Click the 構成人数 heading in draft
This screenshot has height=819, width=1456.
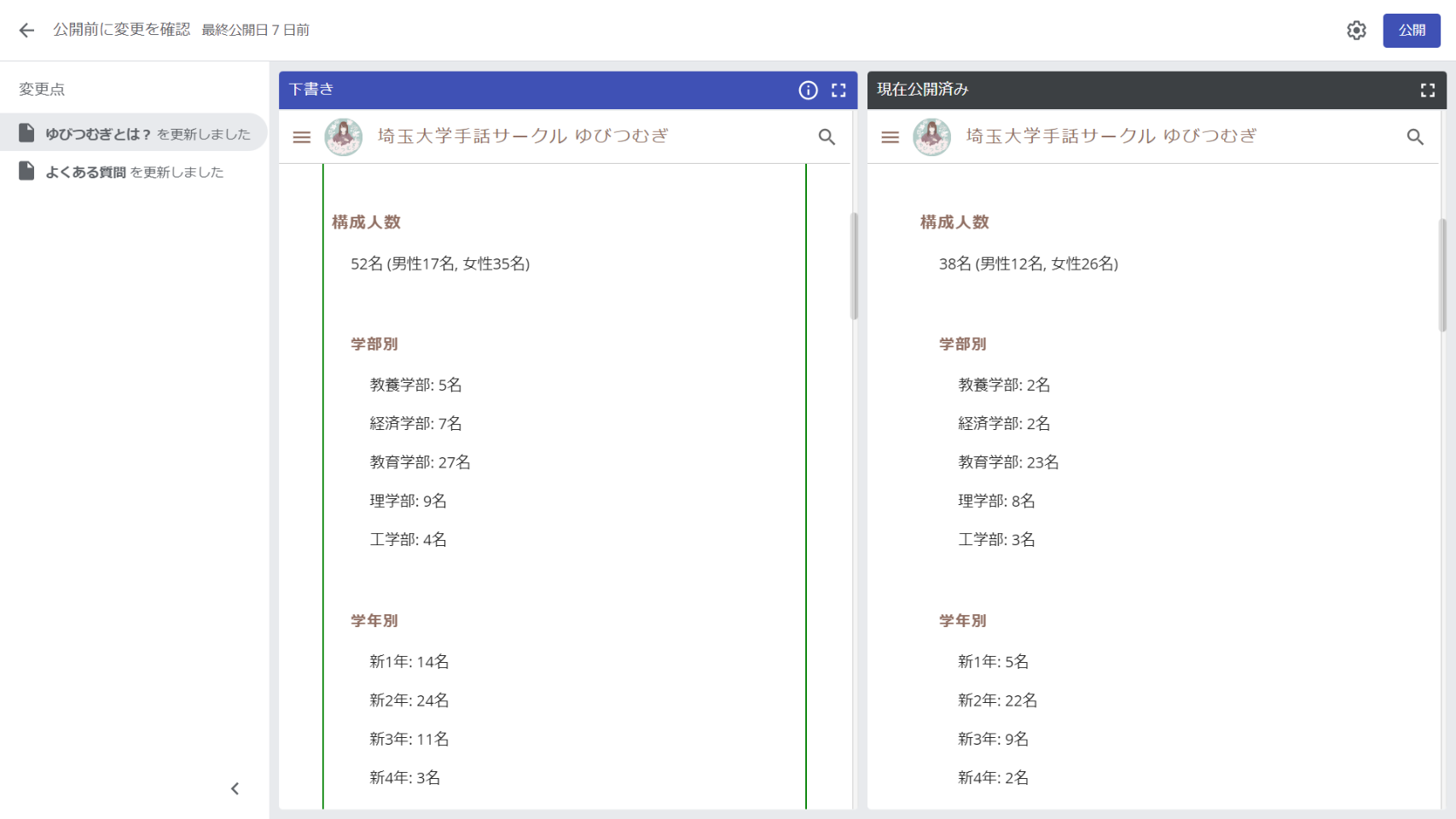366,223
